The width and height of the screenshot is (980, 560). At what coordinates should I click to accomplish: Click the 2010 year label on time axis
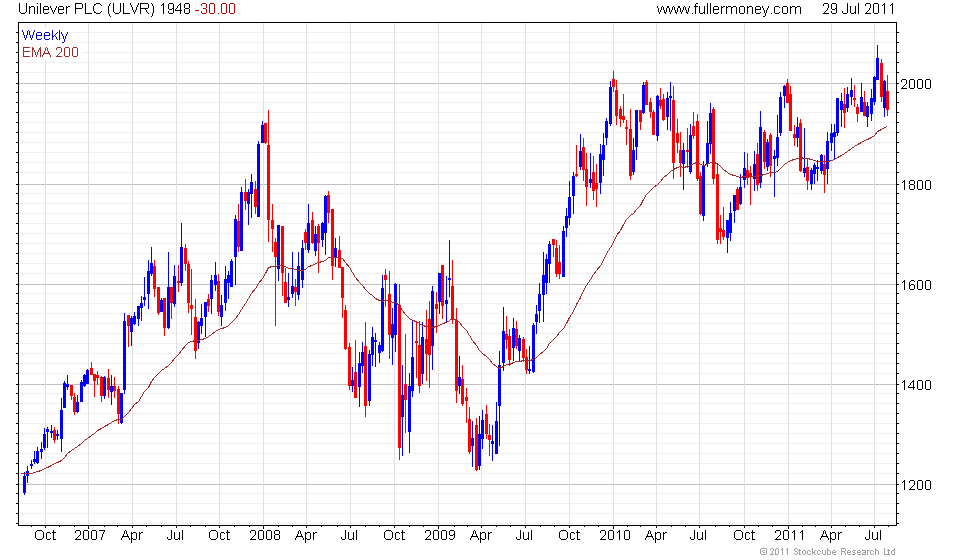[614, 536]
